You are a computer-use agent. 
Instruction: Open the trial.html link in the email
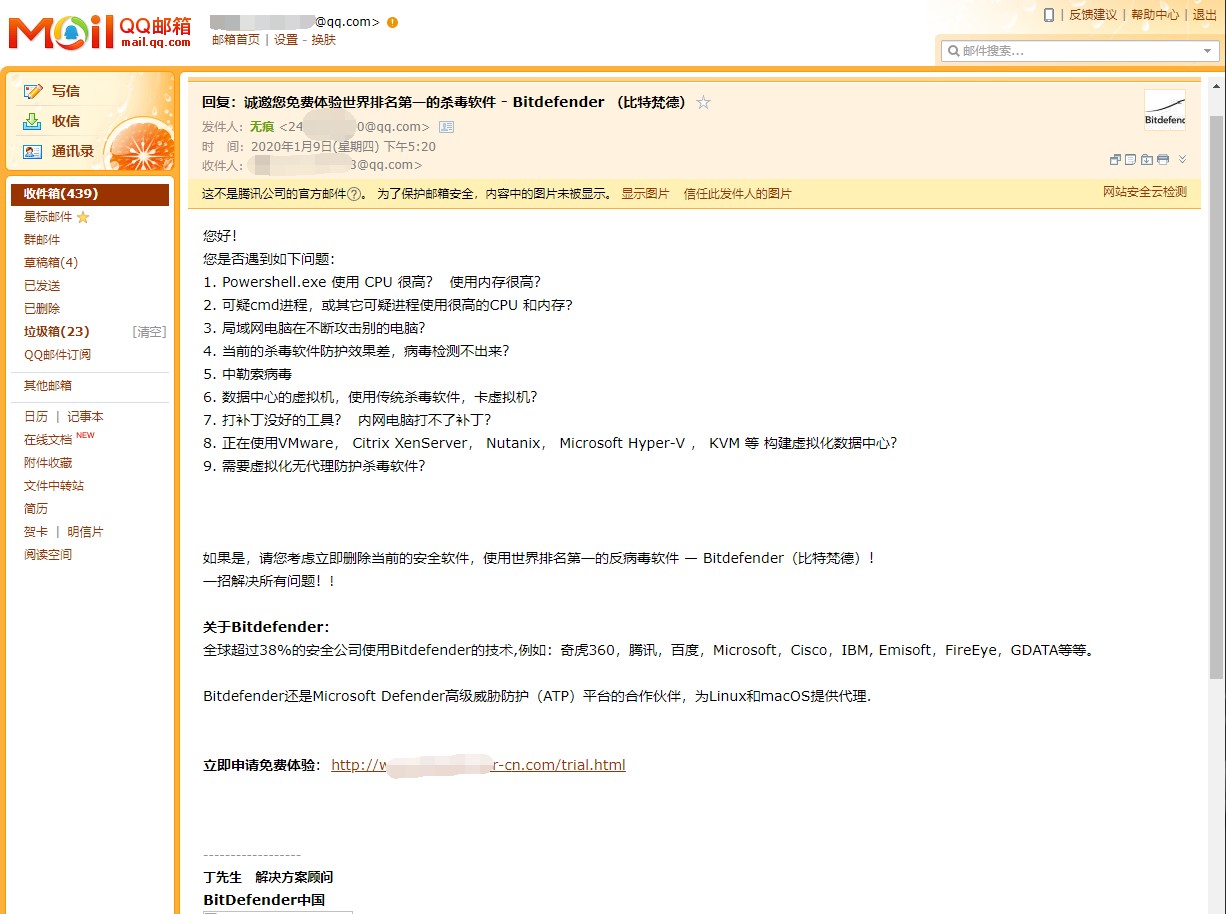pyautogui.click(x=478, y=765)
